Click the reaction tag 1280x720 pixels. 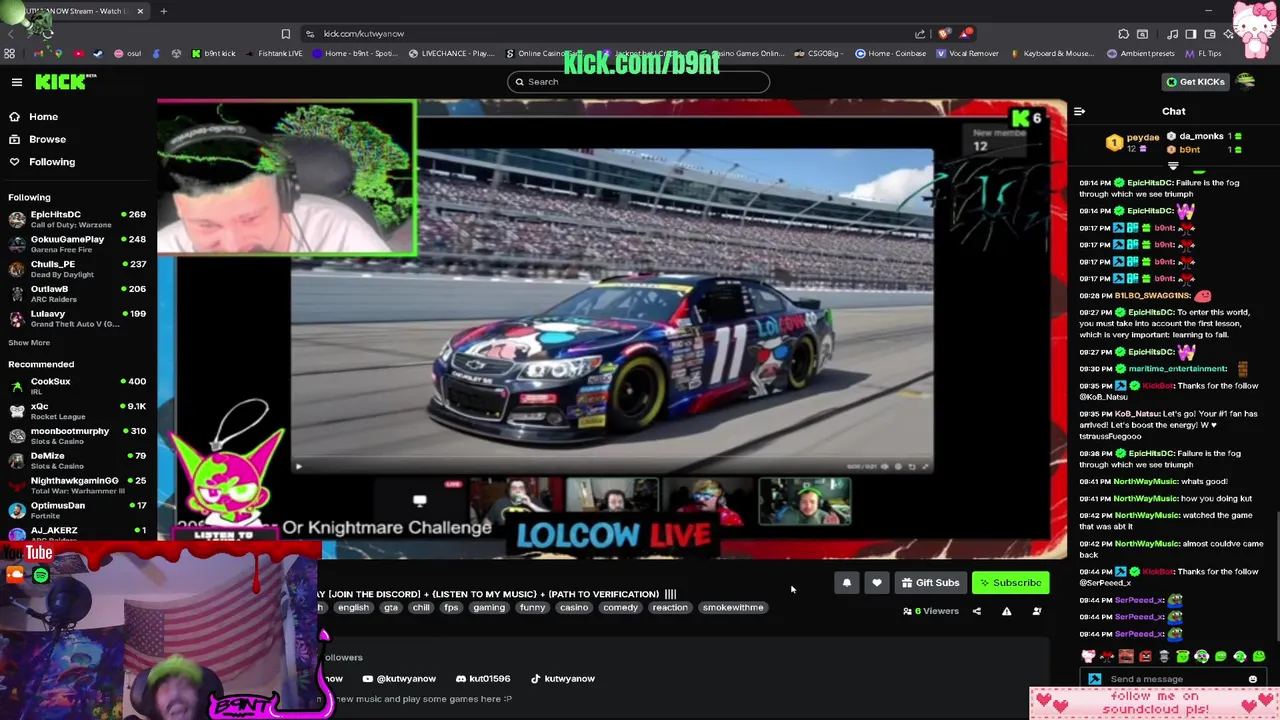(x=670, y=608)
